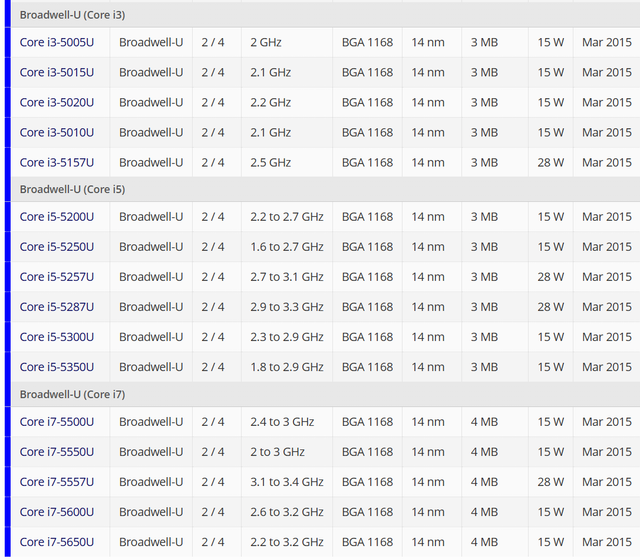Click the BGA 1168 socket cell for i7-5600U
The width and height of the screenshot is (640, 560).
pos(367,512)
